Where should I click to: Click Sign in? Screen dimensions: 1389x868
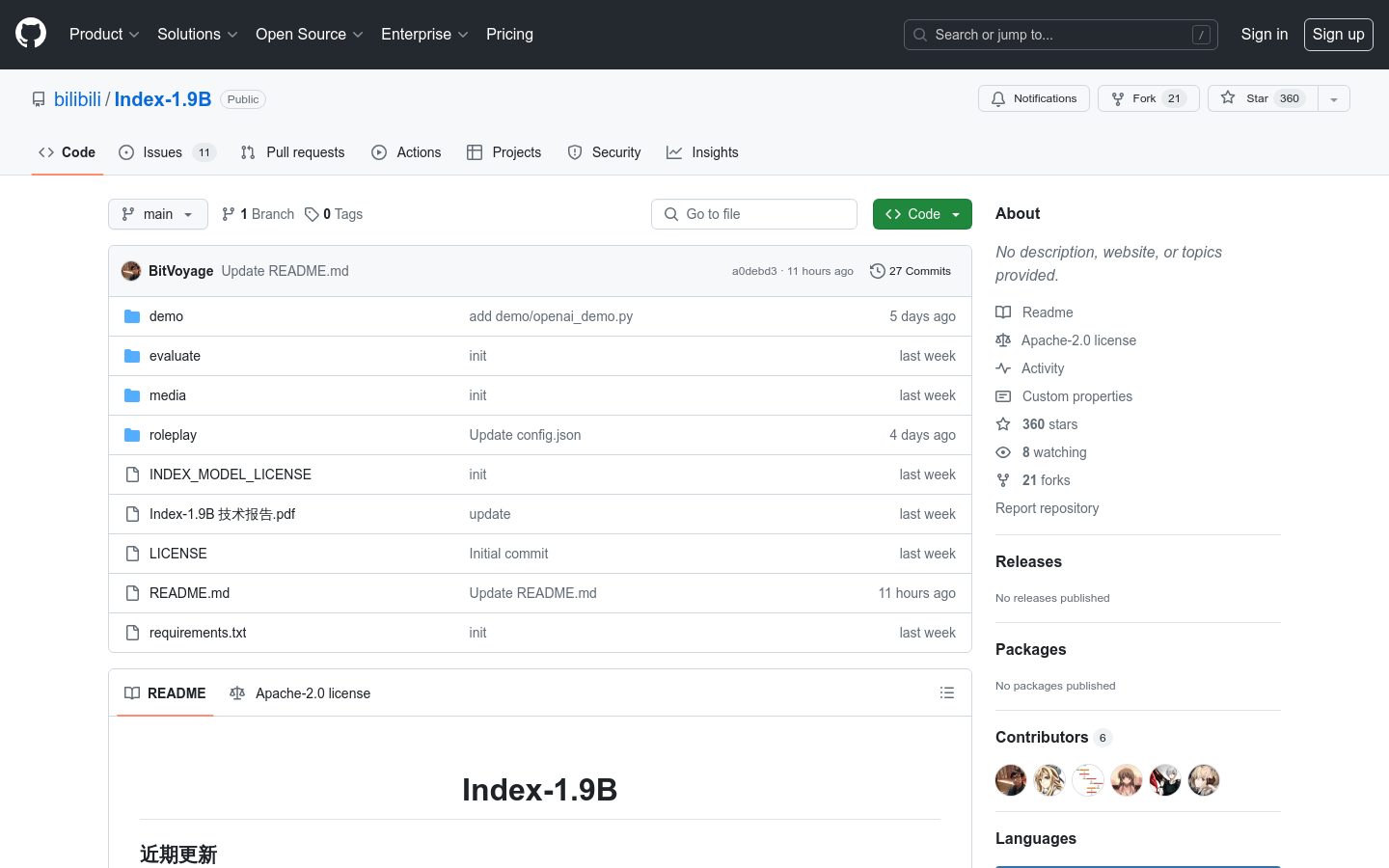(x=1264, y=34)
